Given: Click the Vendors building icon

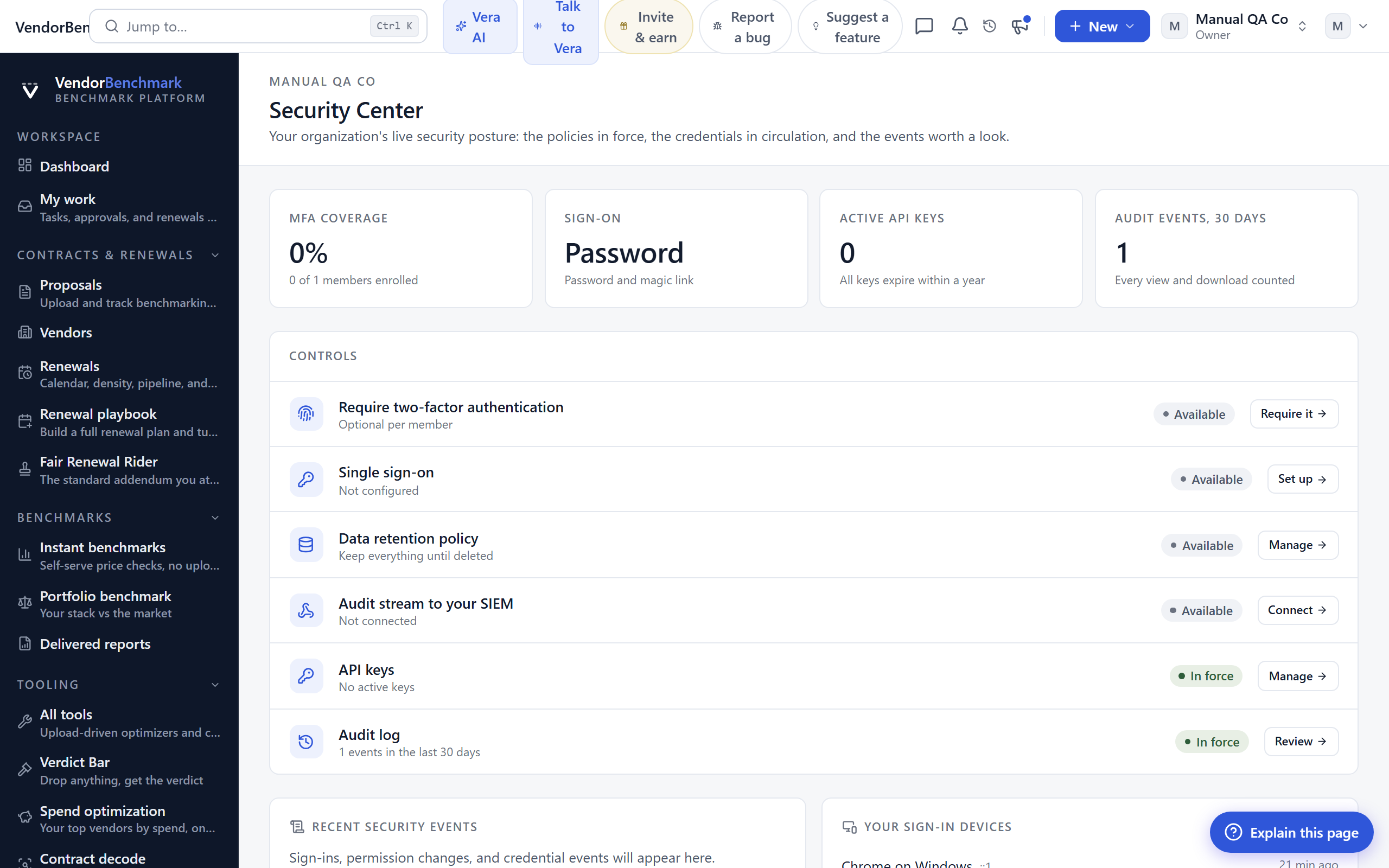Looking at the screenshot, I should click(x=24, y=333).
